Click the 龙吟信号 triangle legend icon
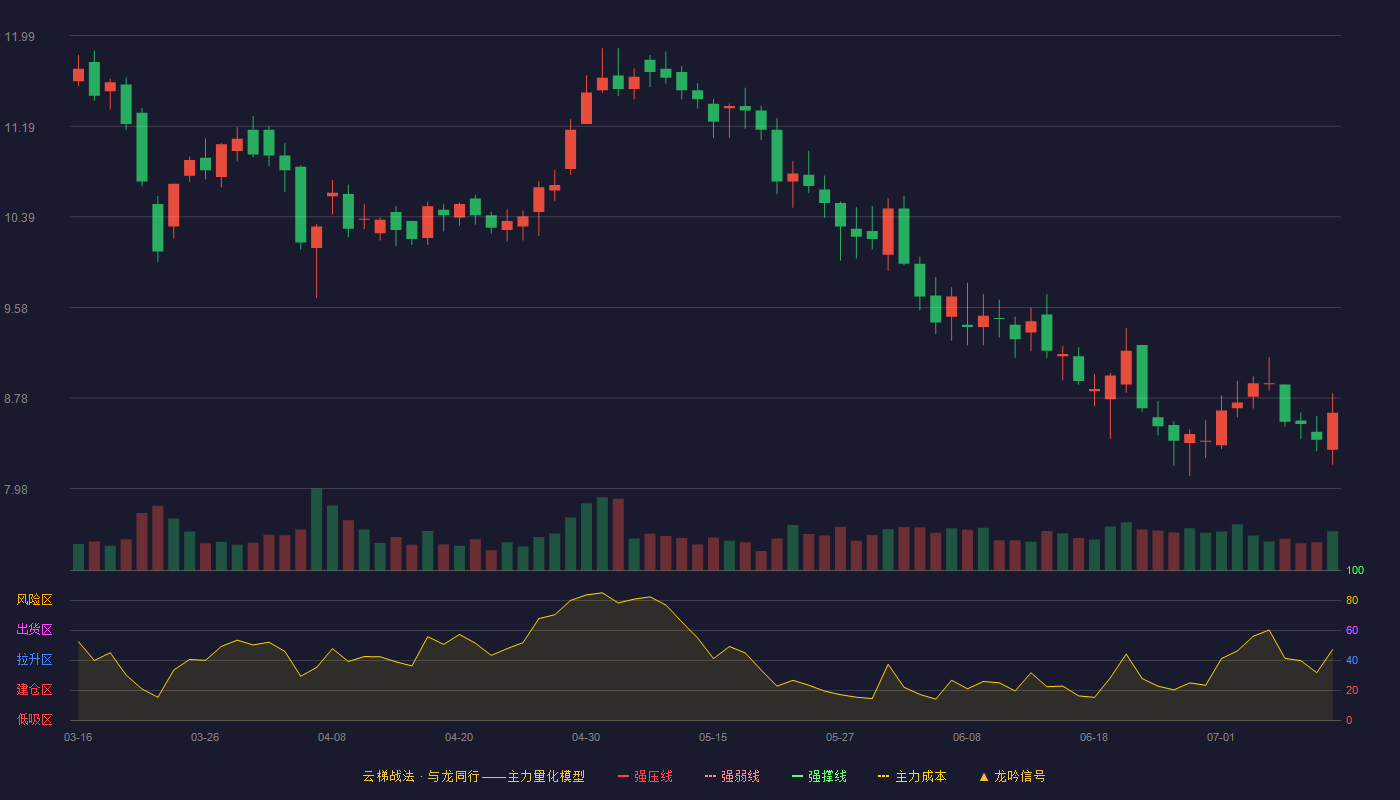The height and width of the screenshot is (800, 1400). coord(983,776)
